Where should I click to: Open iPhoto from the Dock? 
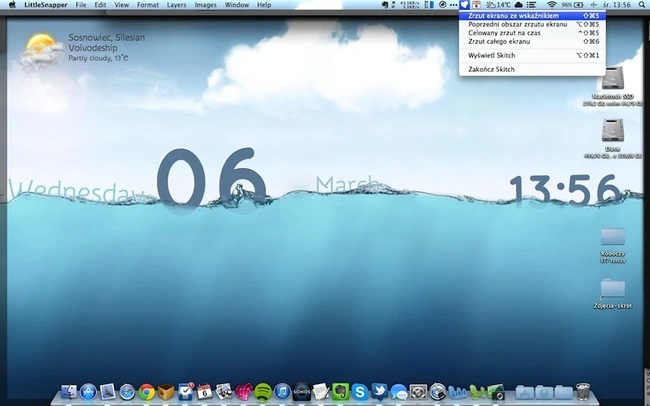pyautogui.click(x=224, y=391)
